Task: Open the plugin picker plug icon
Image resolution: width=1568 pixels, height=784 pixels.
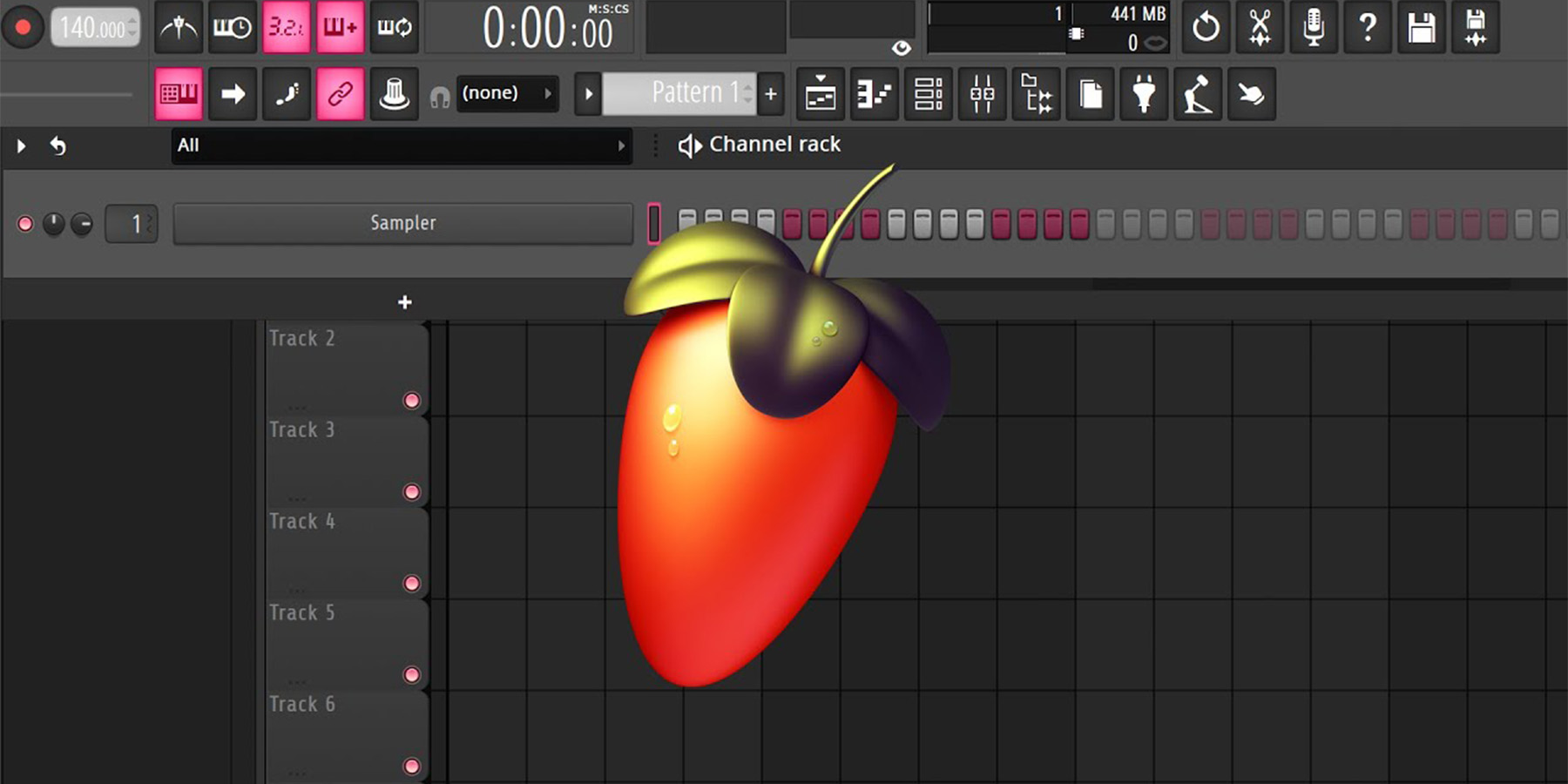Action: pos(1144,94)
